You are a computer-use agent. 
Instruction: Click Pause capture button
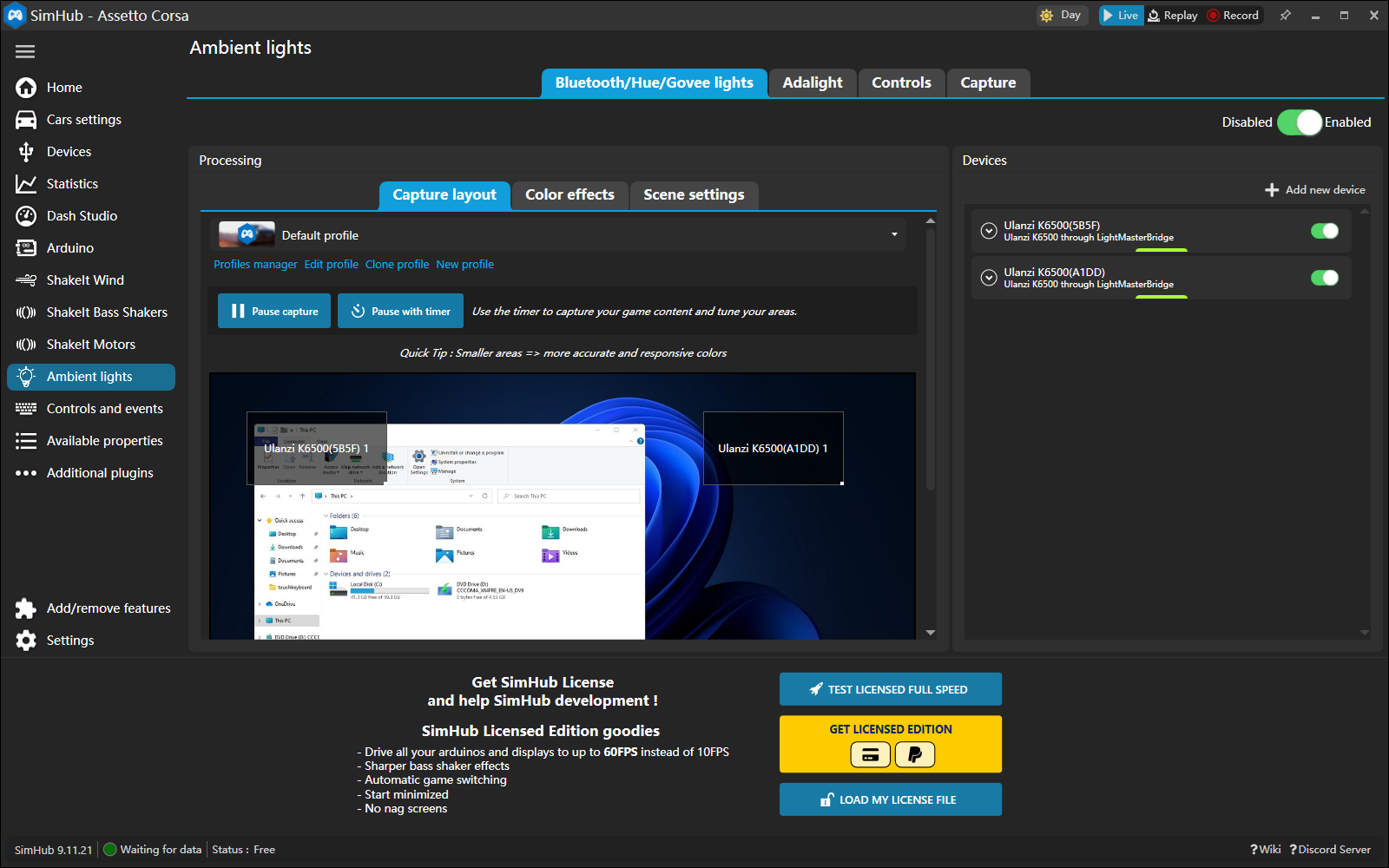(x=274, y=312)
